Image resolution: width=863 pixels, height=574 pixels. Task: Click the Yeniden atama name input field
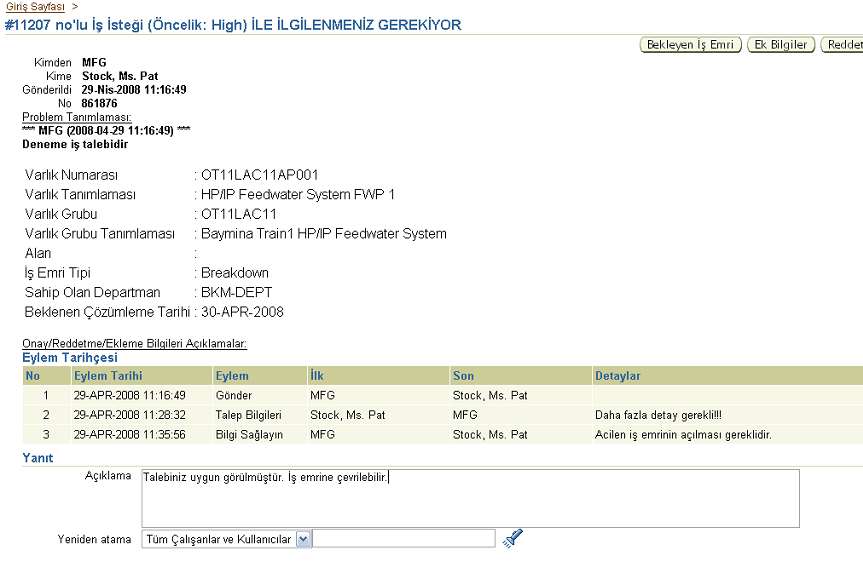click(405, 539)
